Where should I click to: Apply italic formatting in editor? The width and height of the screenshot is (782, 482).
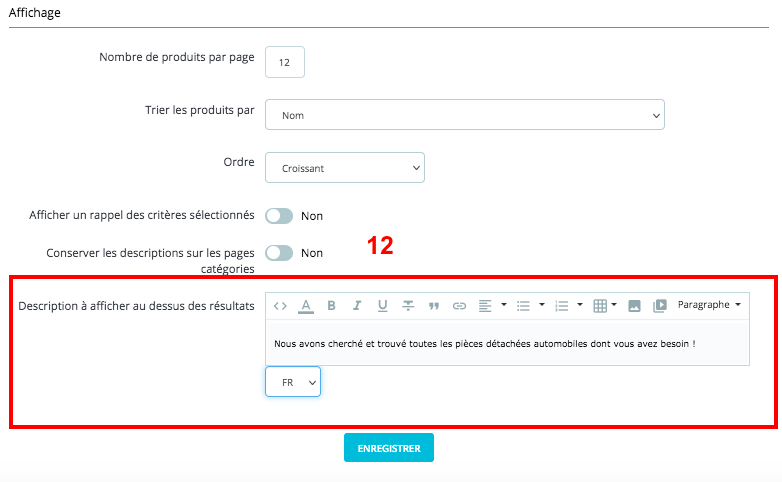(x=357, y=306)
